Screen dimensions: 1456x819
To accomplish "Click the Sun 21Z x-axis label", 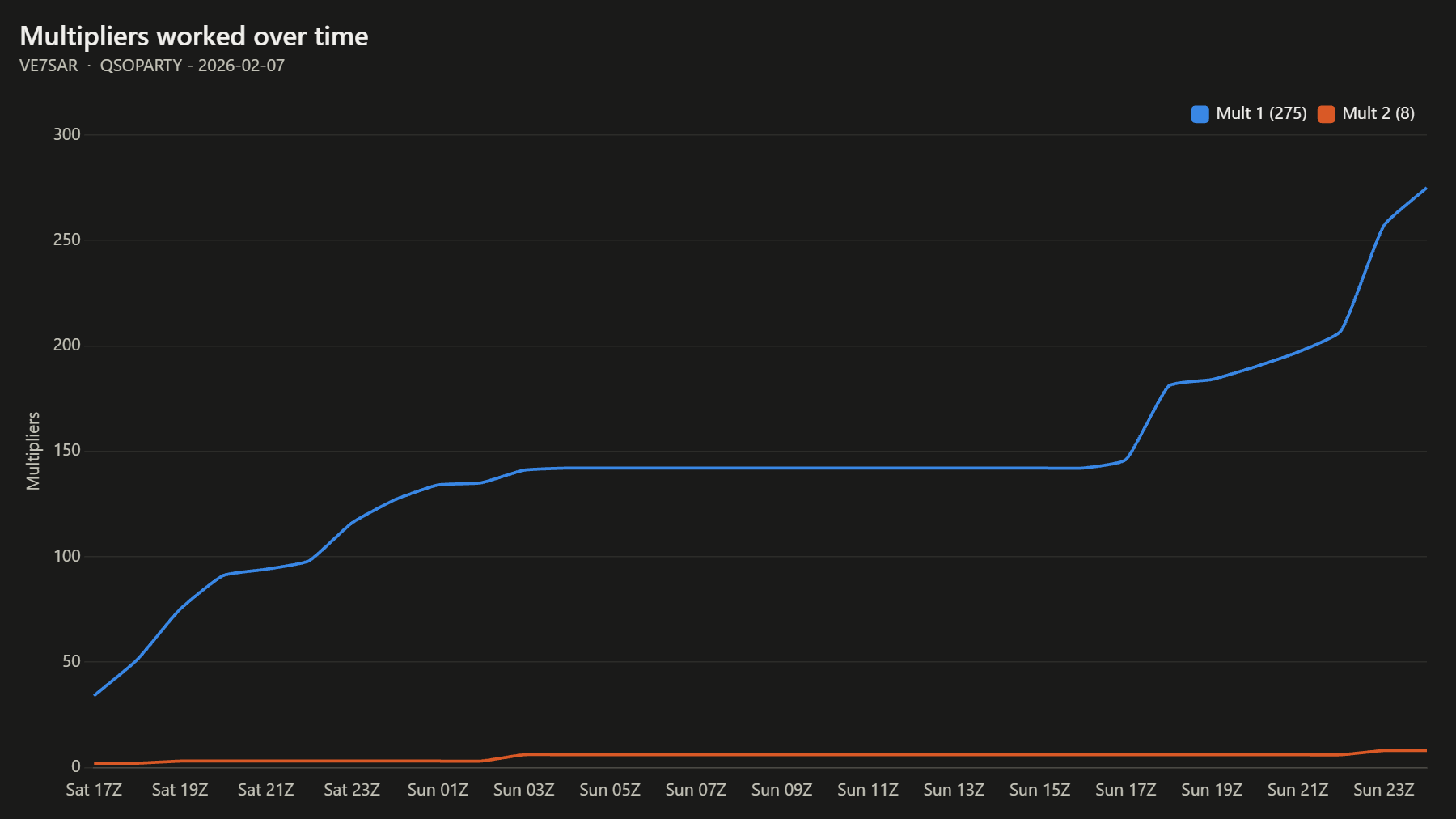I will 1297,790.
